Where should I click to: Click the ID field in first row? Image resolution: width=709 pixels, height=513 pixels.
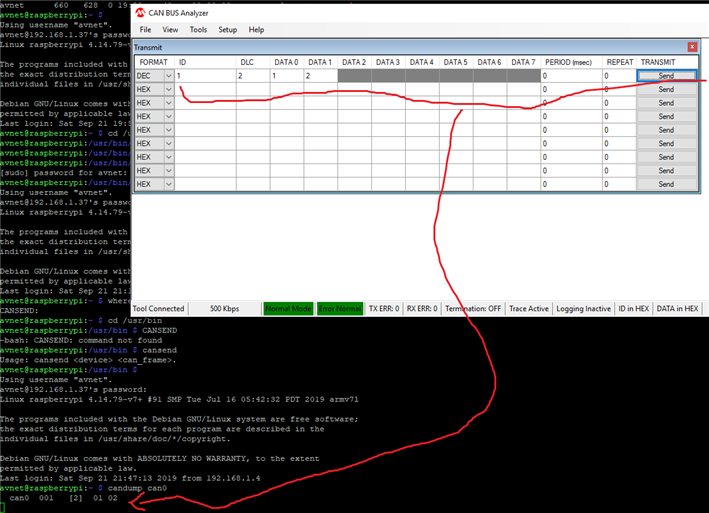[x=204, y=76]
